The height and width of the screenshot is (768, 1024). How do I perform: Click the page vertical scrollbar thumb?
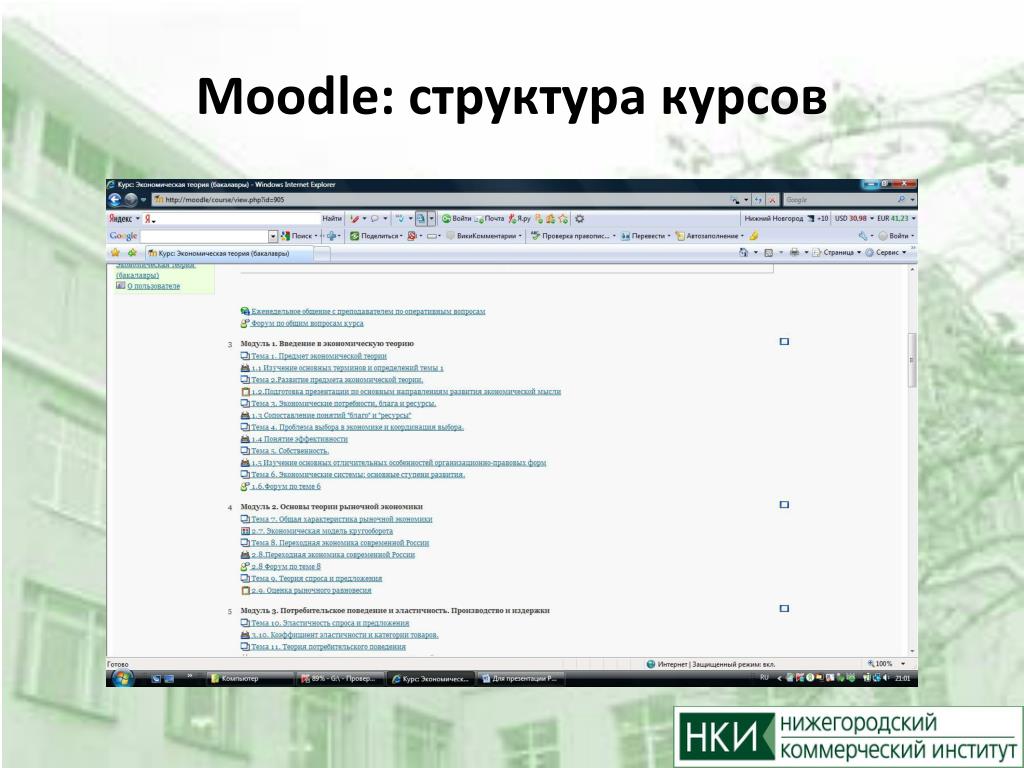click(x=912, y=360)
